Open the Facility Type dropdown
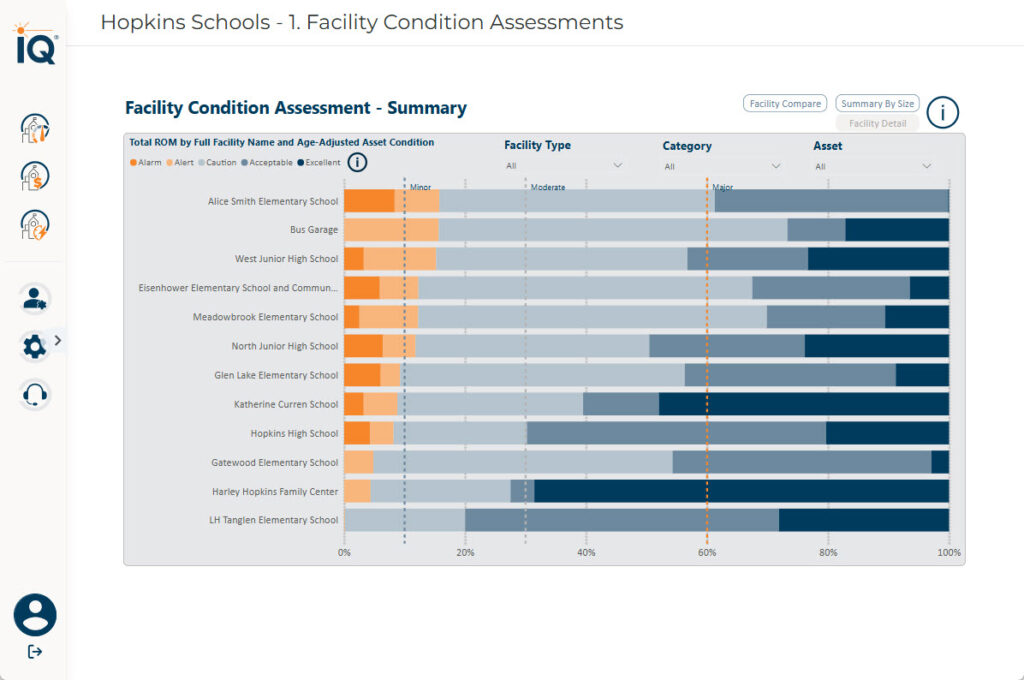 [x=564, y=166]
